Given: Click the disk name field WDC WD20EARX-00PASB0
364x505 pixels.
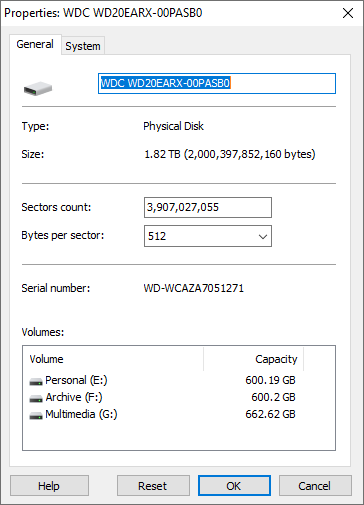Looking at the screenshot, I should [x=217, y=83].
